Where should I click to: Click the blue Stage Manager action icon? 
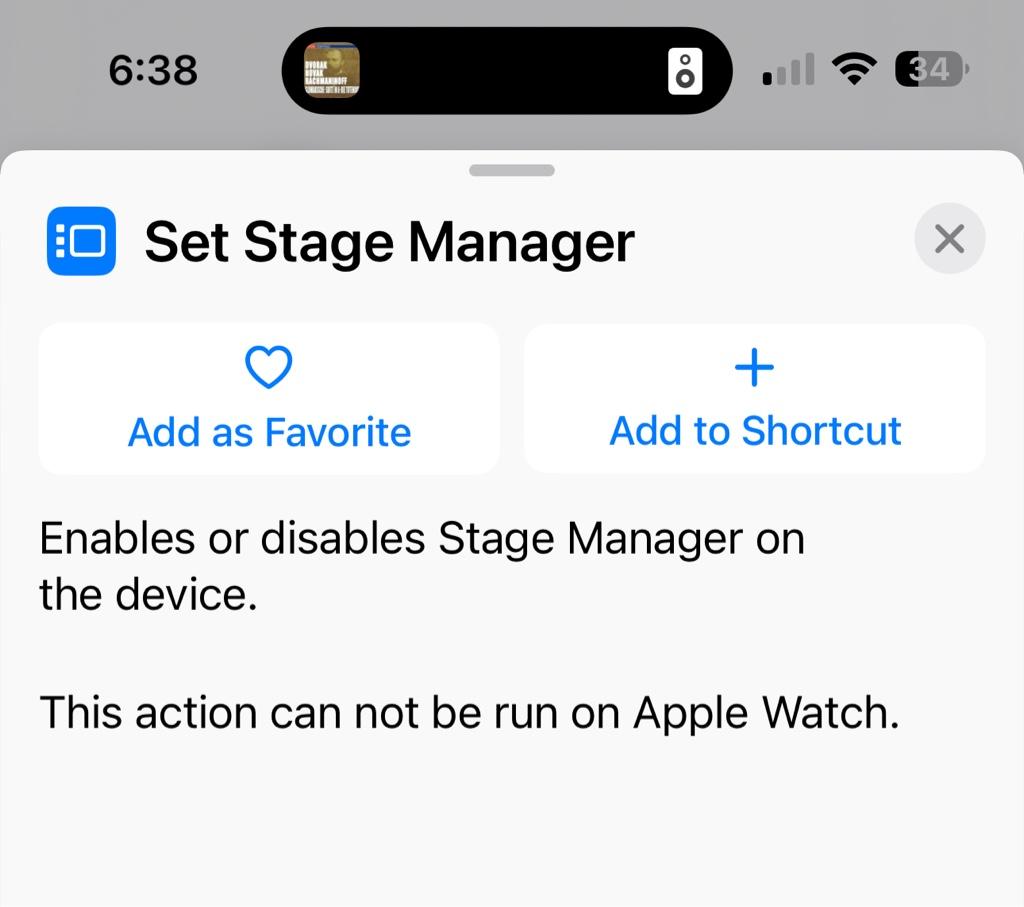coord(81,241)
